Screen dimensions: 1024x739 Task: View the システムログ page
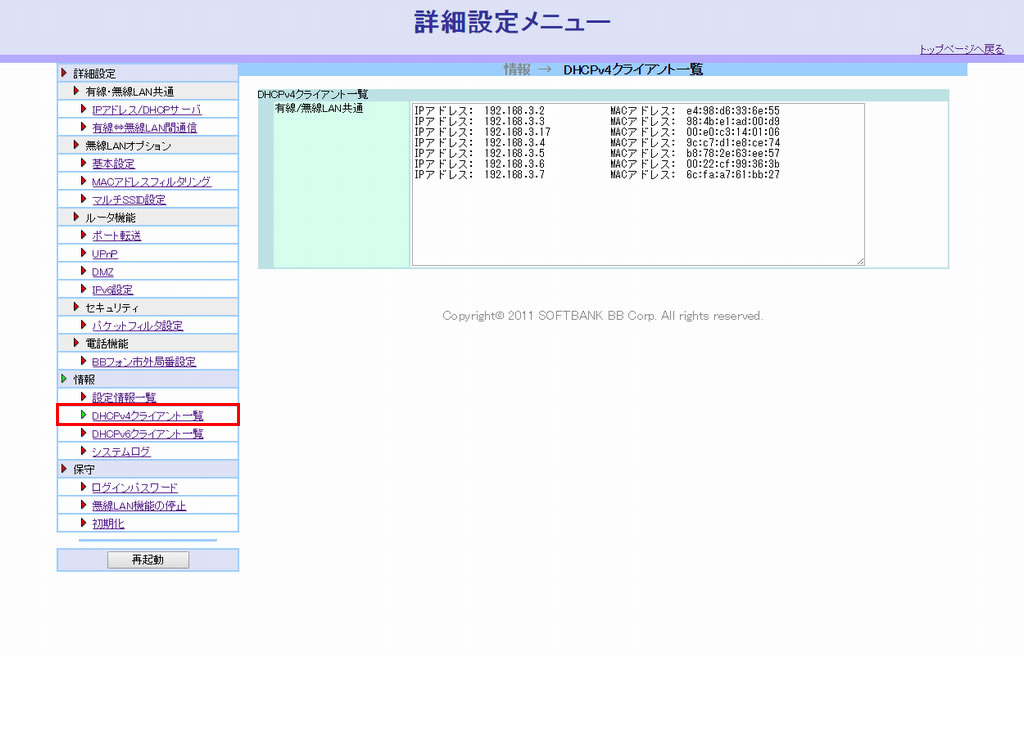(121, 452)
